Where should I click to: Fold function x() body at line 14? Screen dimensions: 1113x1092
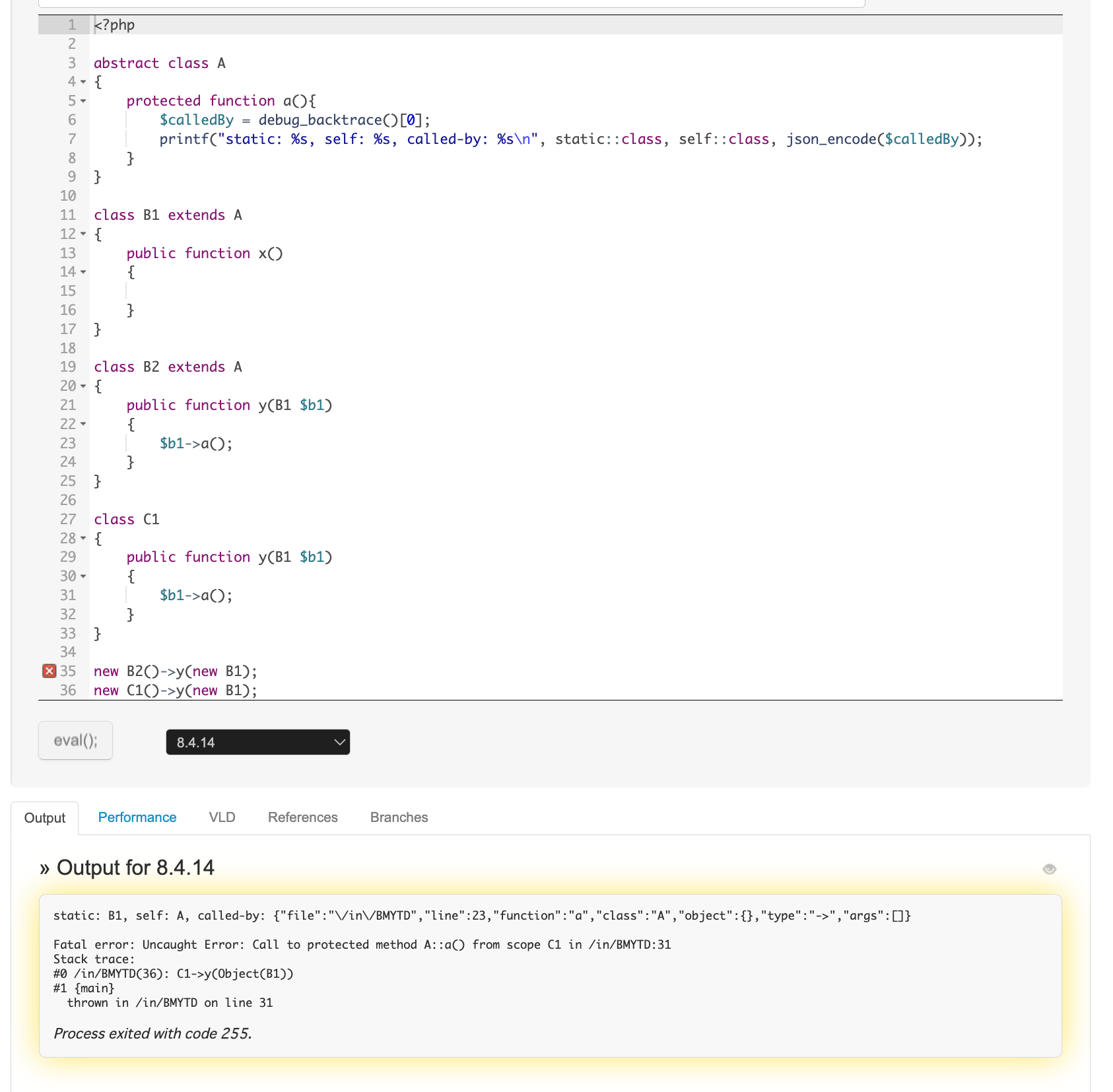coord(83,272)
